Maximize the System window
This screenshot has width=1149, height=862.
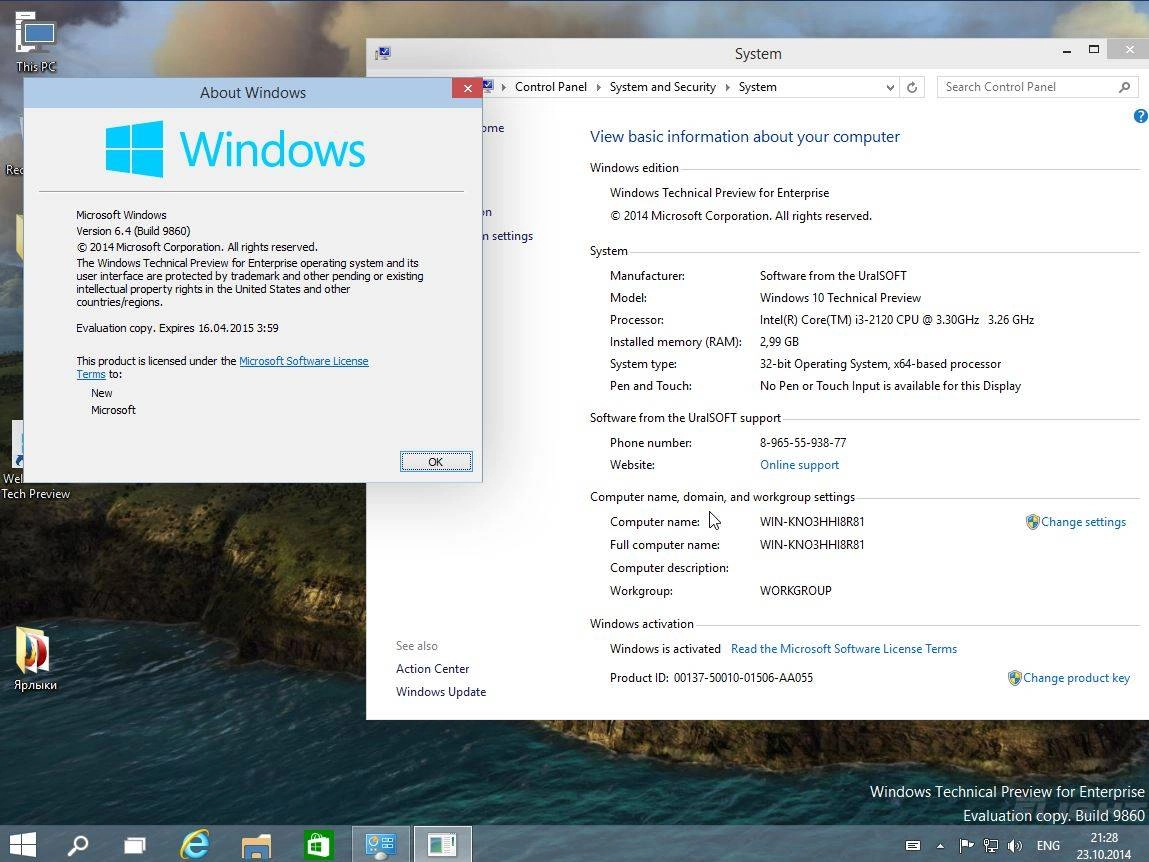(x=1093, y=50)
